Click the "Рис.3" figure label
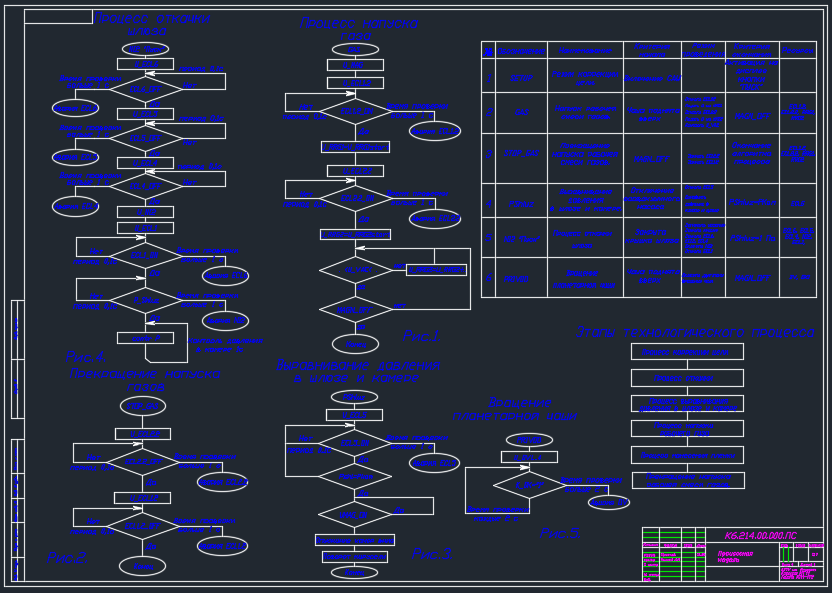Screen dimensions: 832x593 432,554
